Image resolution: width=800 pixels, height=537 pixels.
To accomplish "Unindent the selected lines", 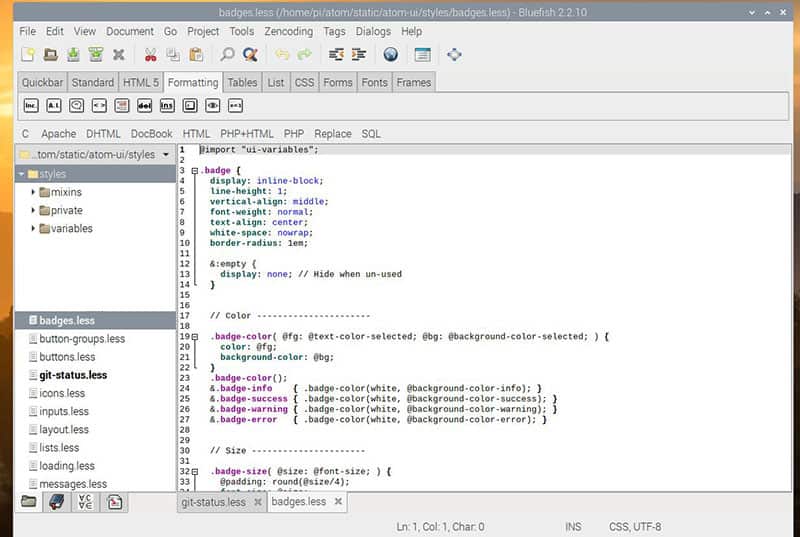I will [336, 55].
